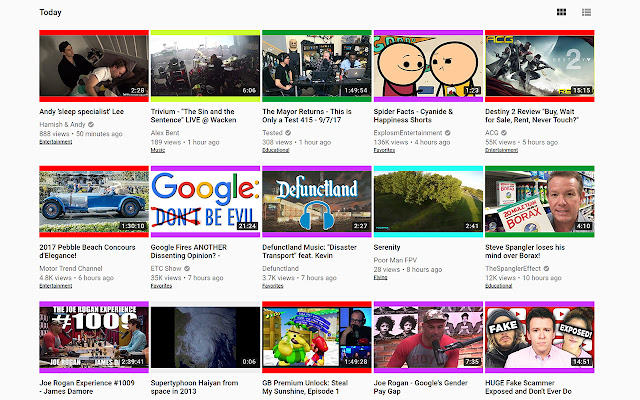Click title "The Mayor Returns - This is Only a Test"
Viewport: 640px width, 400px height.
pos(307,116)
